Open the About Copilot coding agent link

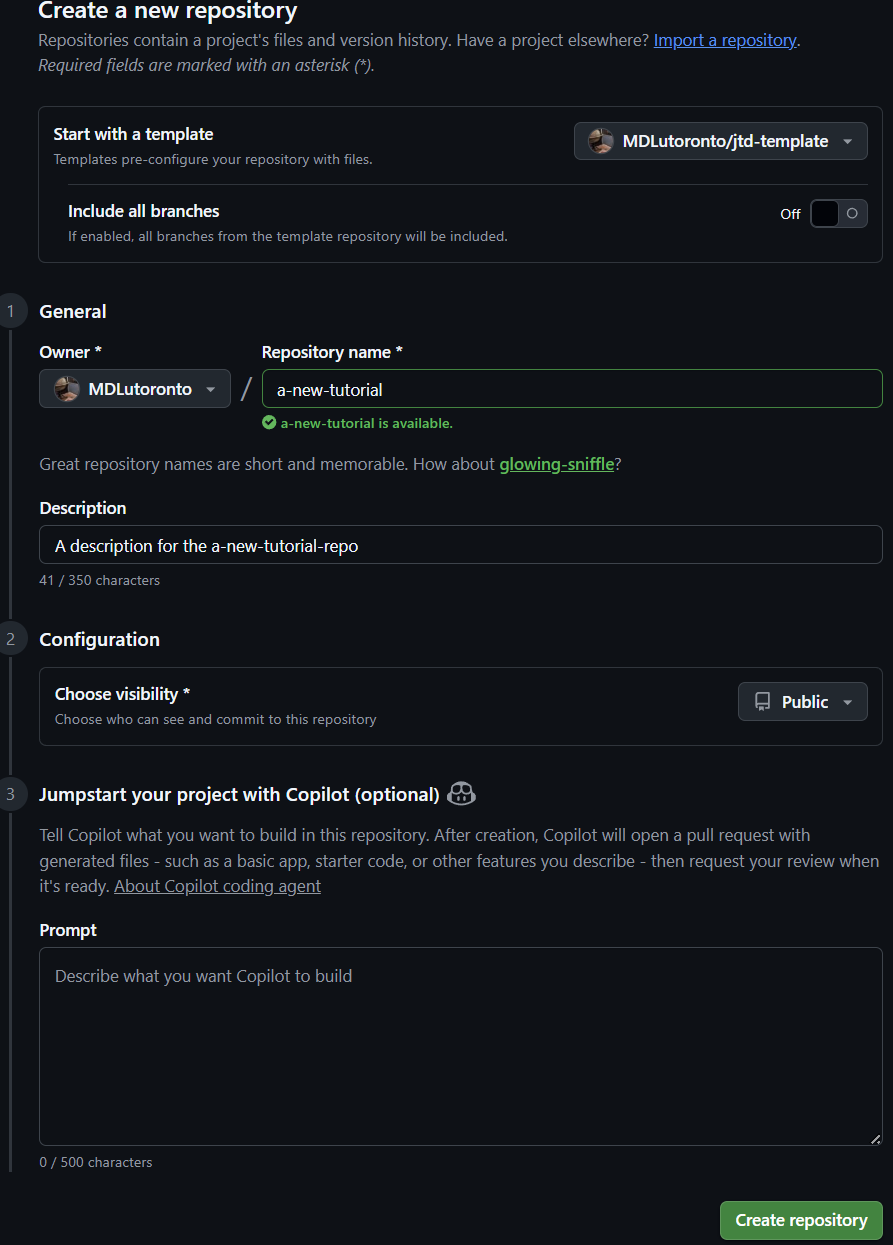click(x=217, y=886)
